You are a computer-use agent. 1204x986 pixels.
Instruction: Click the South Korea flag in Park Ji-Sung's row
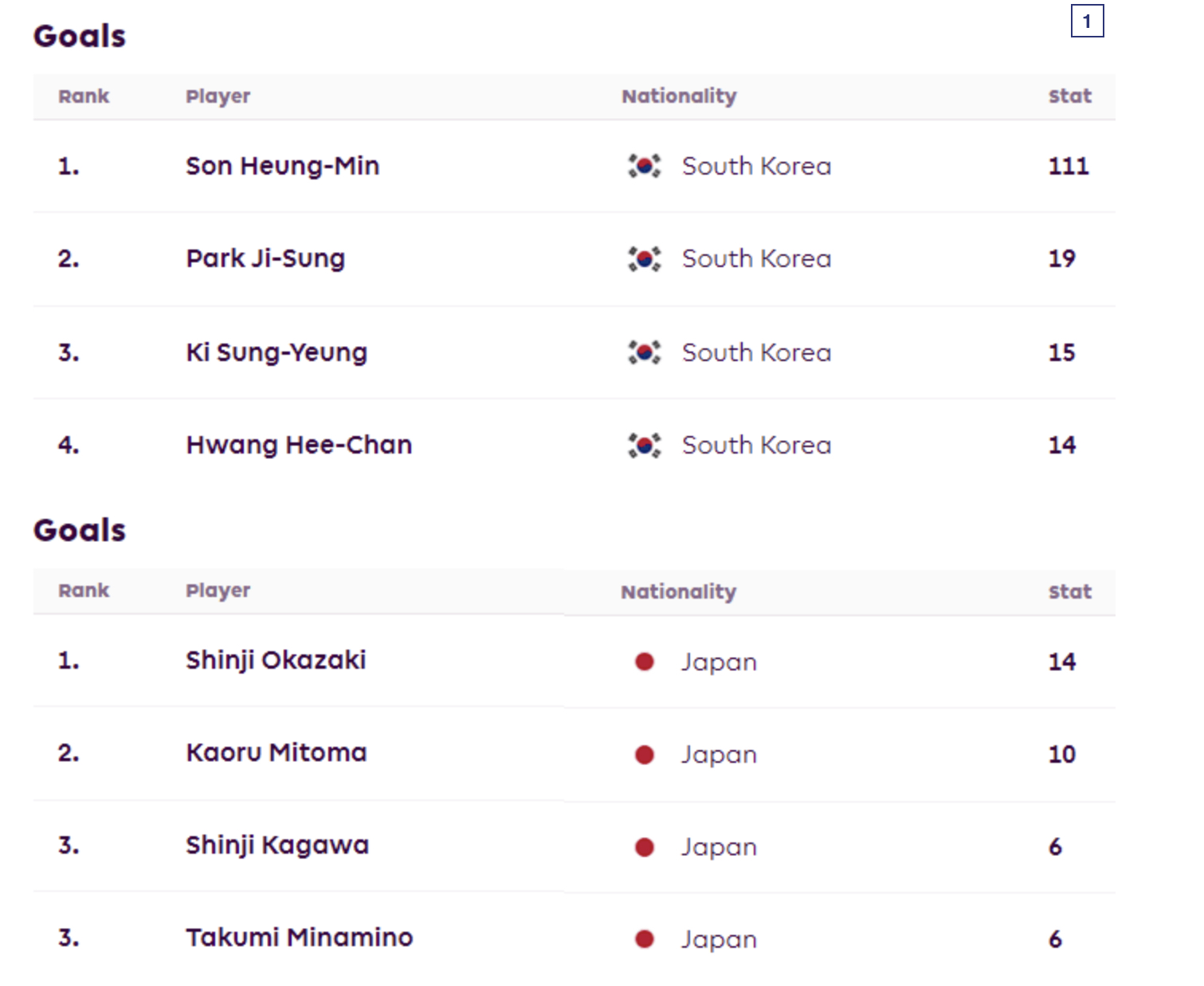click(x=644, y=259)
